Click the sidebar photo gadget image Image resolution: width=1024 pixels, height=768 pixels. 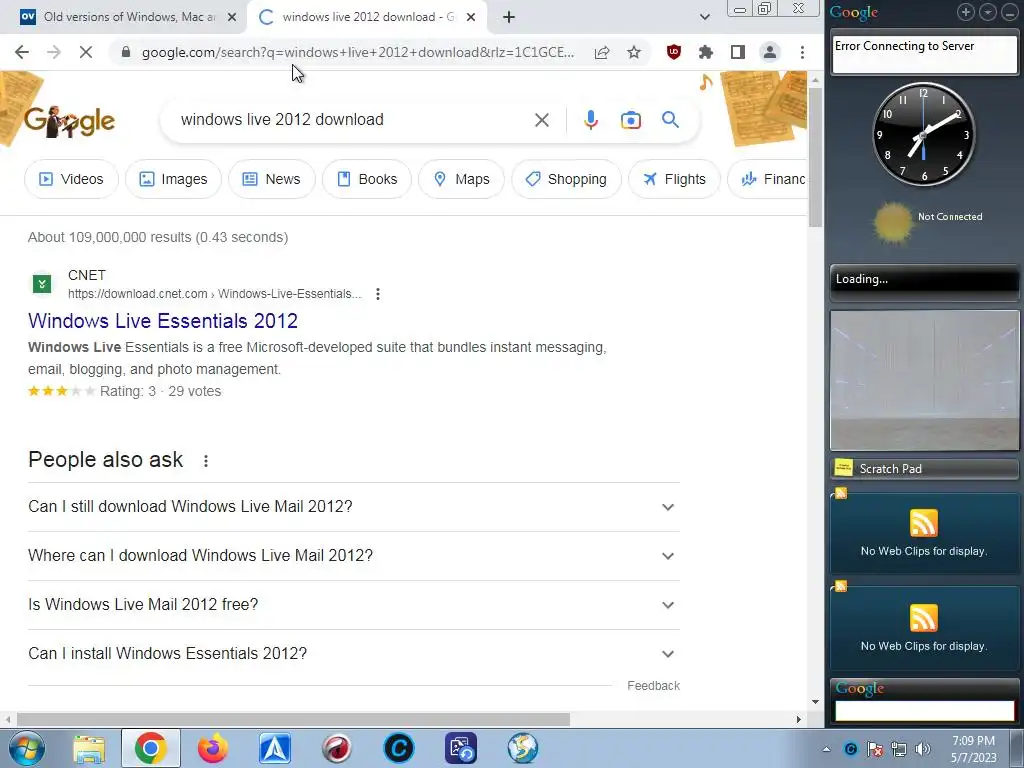(924, 380)
